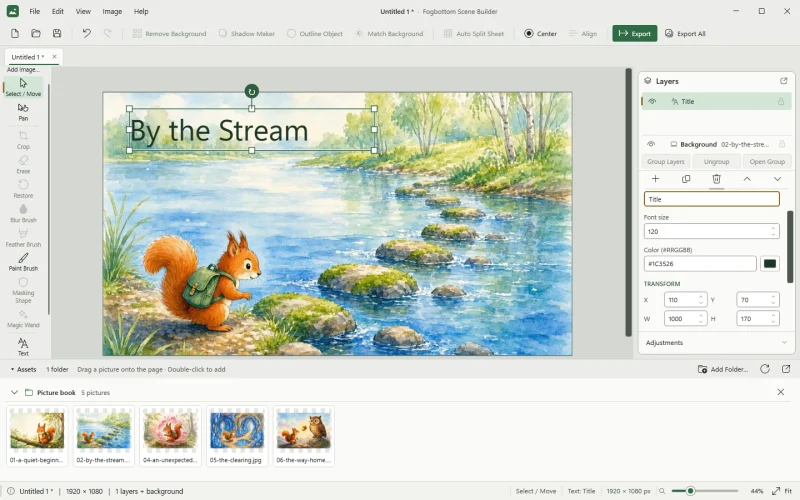This screenshot has width=800, height=500.
Task: Duplicate the selected layer
Action: pyautogui.click(x=686, y=179)
